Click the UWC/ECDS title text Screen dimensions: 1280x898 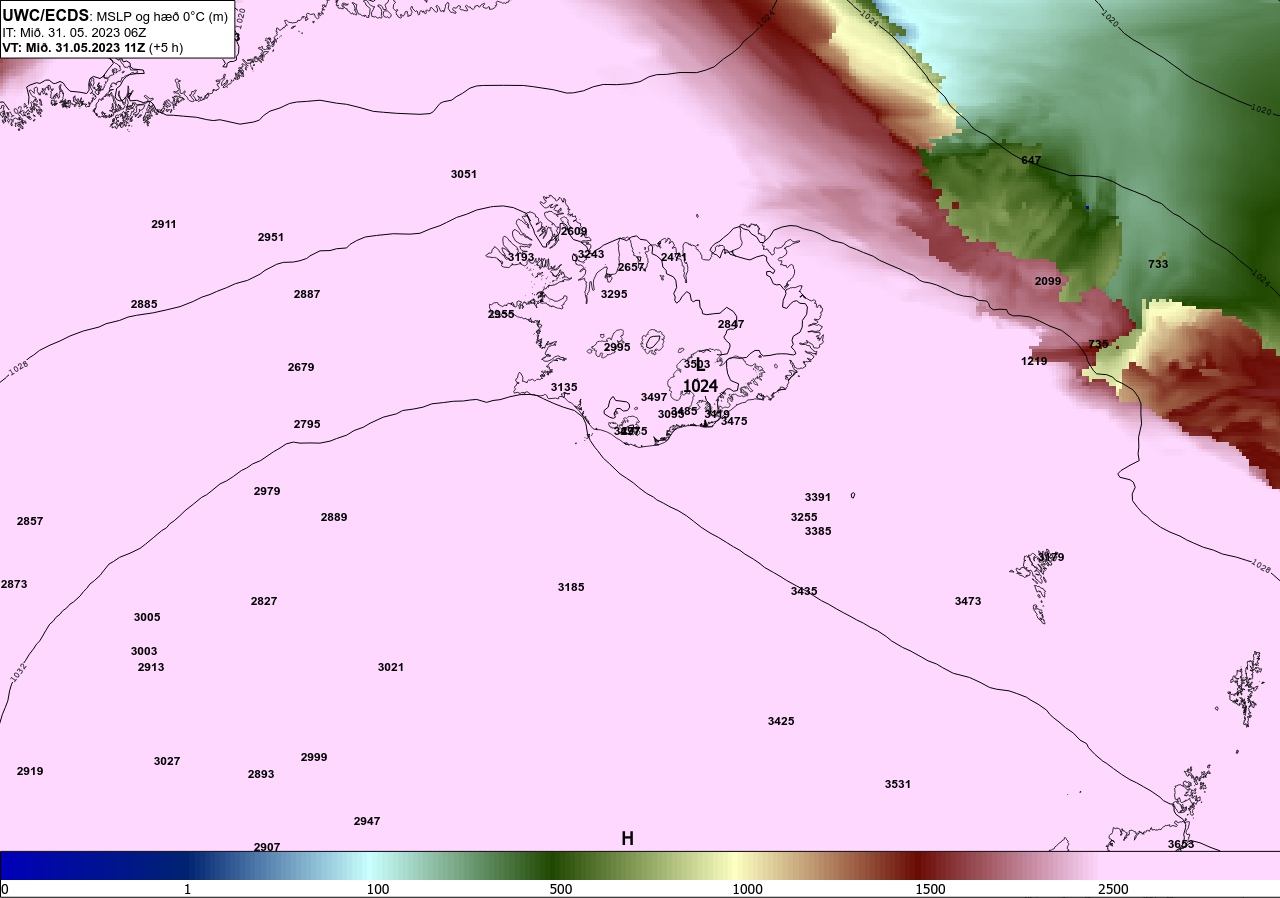tap(46, 15)
